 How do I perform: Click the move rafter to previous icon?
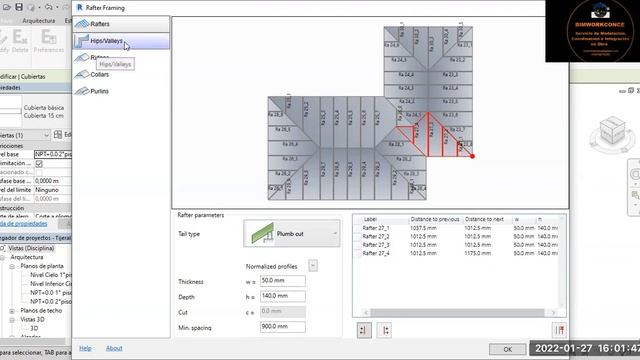(x=364, y=330)
